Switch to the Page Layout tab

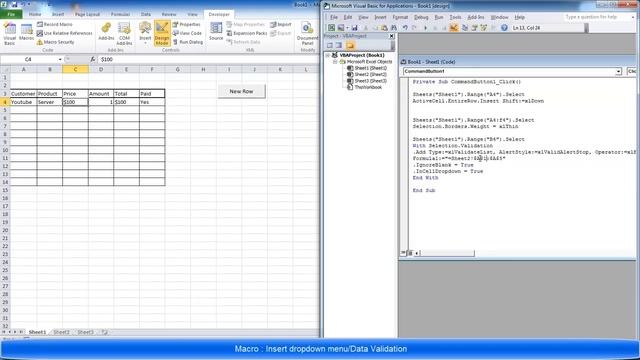tap(87, 14)
